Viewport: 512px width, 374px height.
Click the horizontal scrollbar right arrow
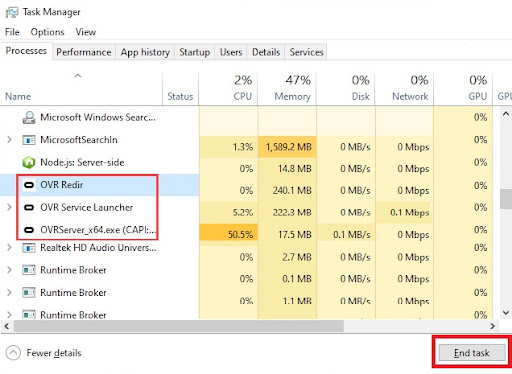click(x=492, y=326)
